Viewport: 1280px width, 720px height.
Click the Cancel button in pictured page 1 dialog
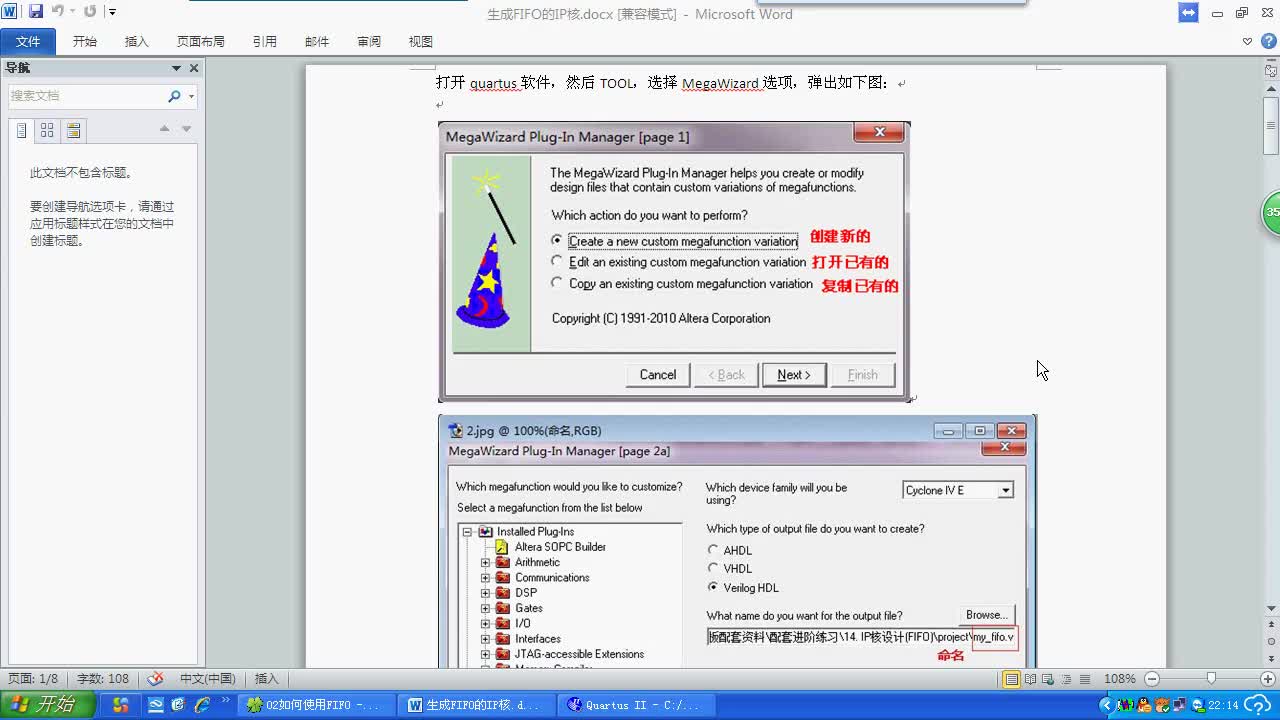[x=658, y=375]
